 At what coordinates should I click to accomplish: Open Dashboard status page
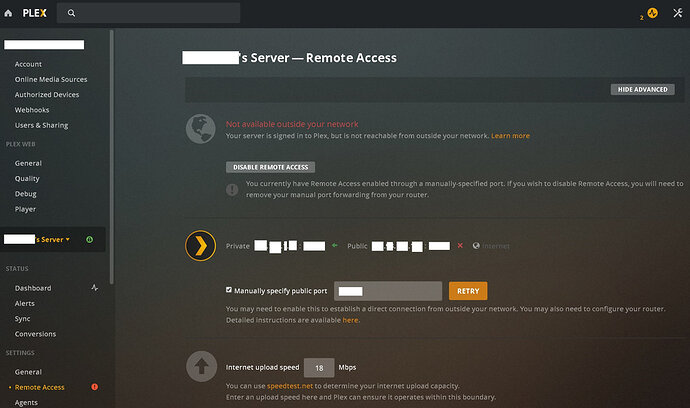tap(33, 288)
